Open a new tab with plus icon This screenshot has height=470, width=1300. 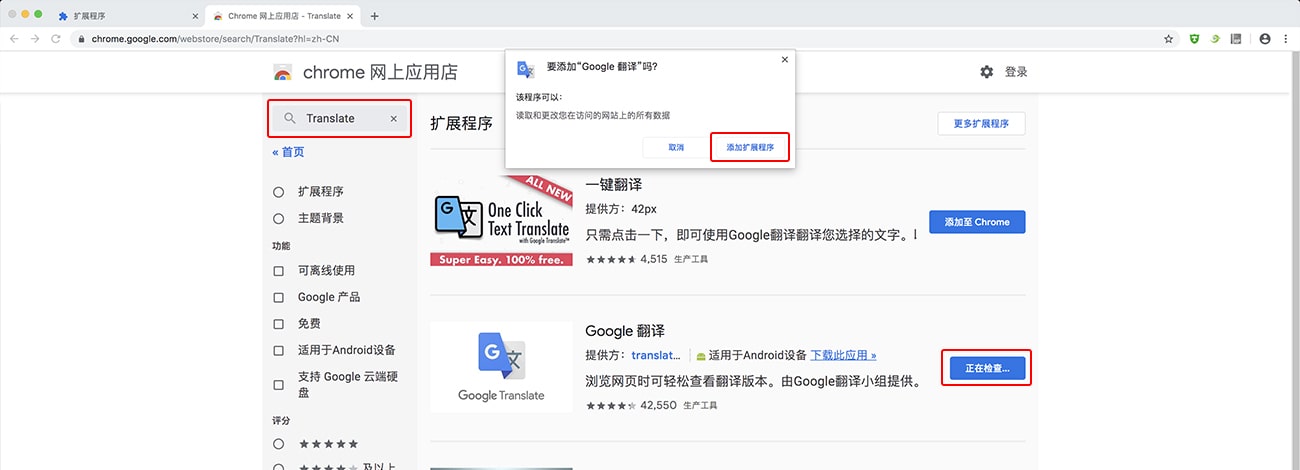(x=375, y=16)
